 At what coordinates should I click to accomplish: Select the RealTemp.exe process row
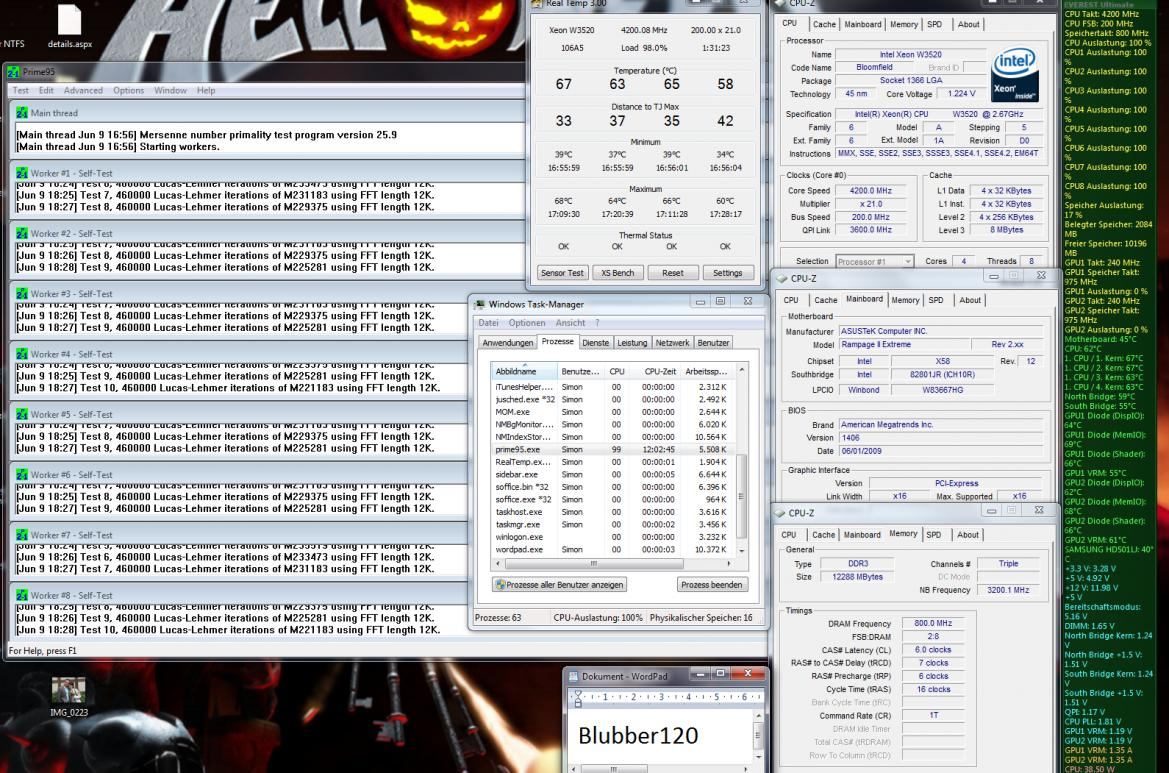tap(613, 462)
